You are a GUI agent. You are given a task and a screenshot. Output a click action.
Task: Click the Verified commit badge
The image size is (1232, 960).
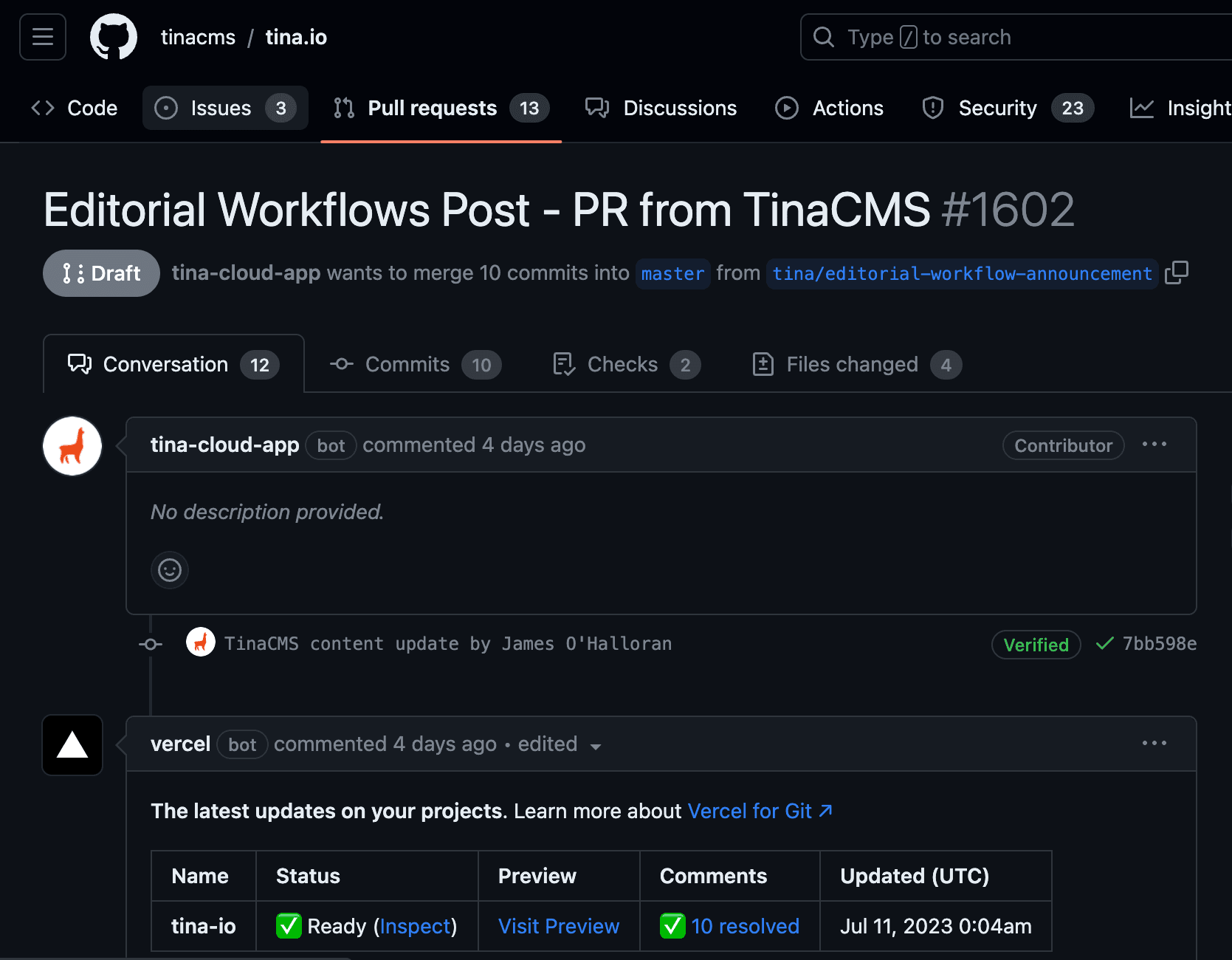tap(1036, 645)
